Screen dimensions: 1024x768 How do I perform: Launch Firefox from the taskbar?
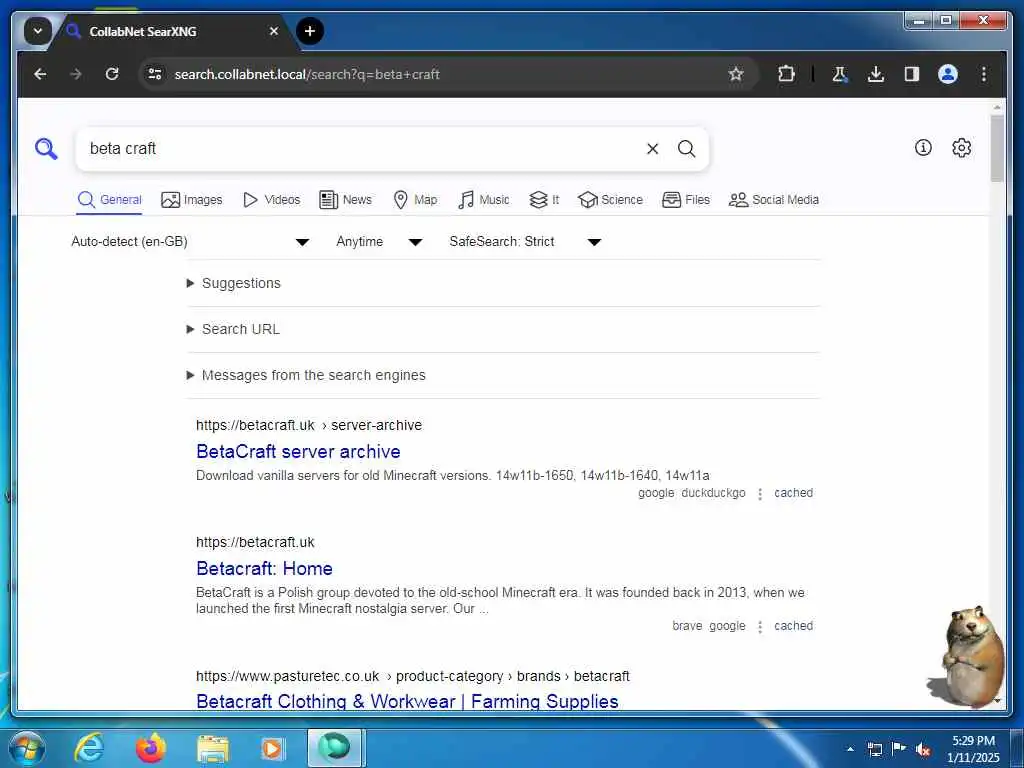150,748
